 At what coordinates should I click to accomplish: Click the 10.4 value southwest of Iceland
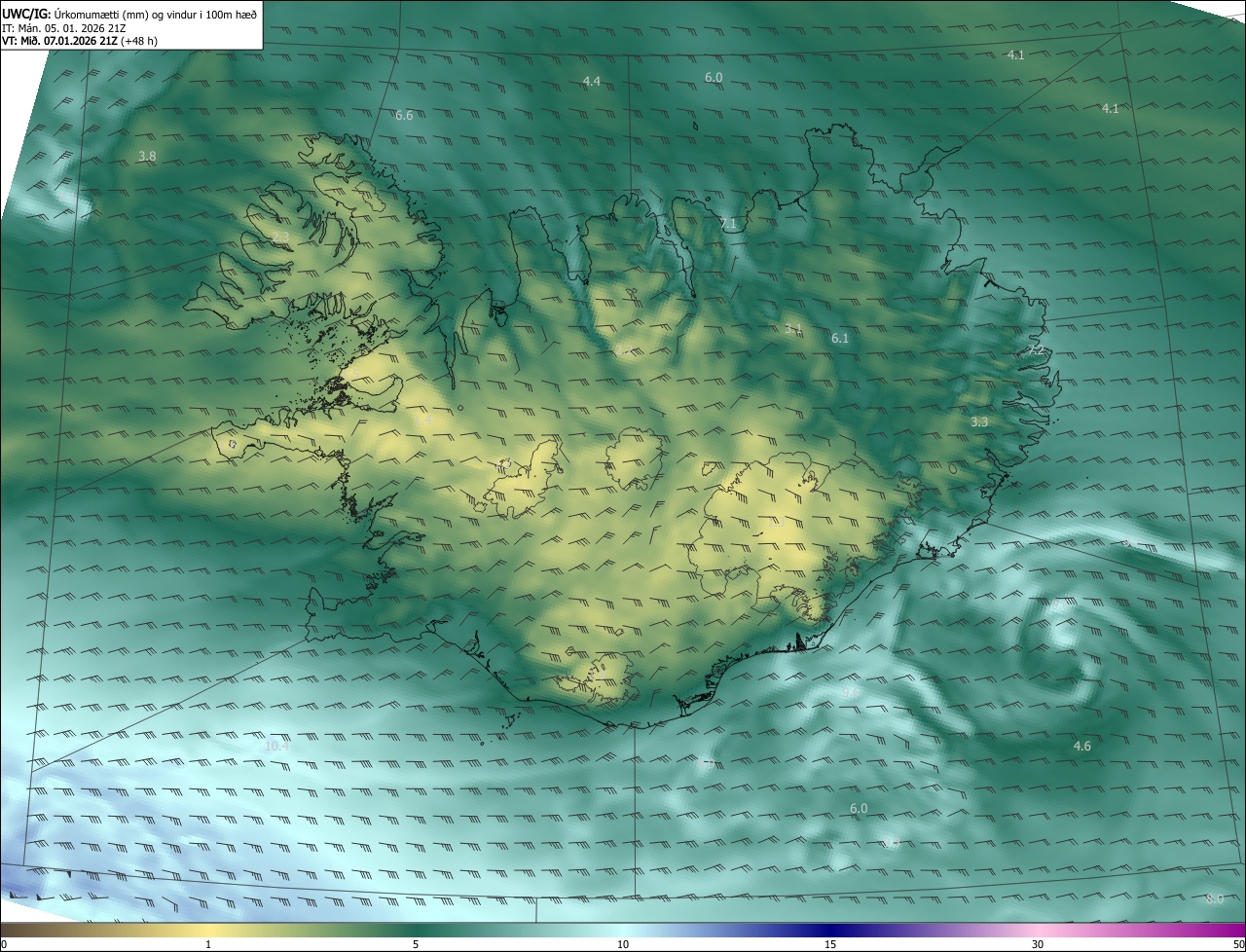coord(276,746)
